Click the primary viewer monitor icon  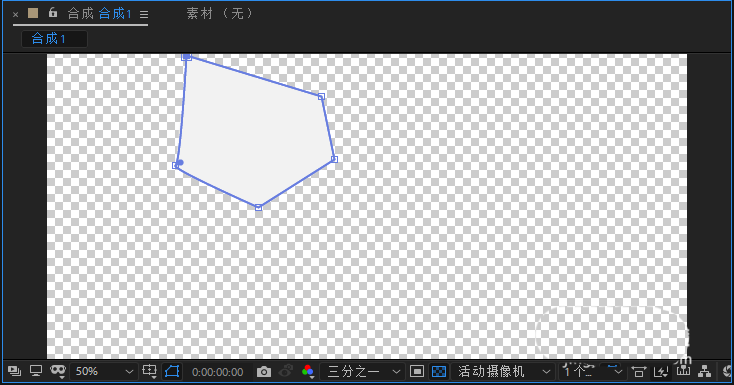point(36,371)
